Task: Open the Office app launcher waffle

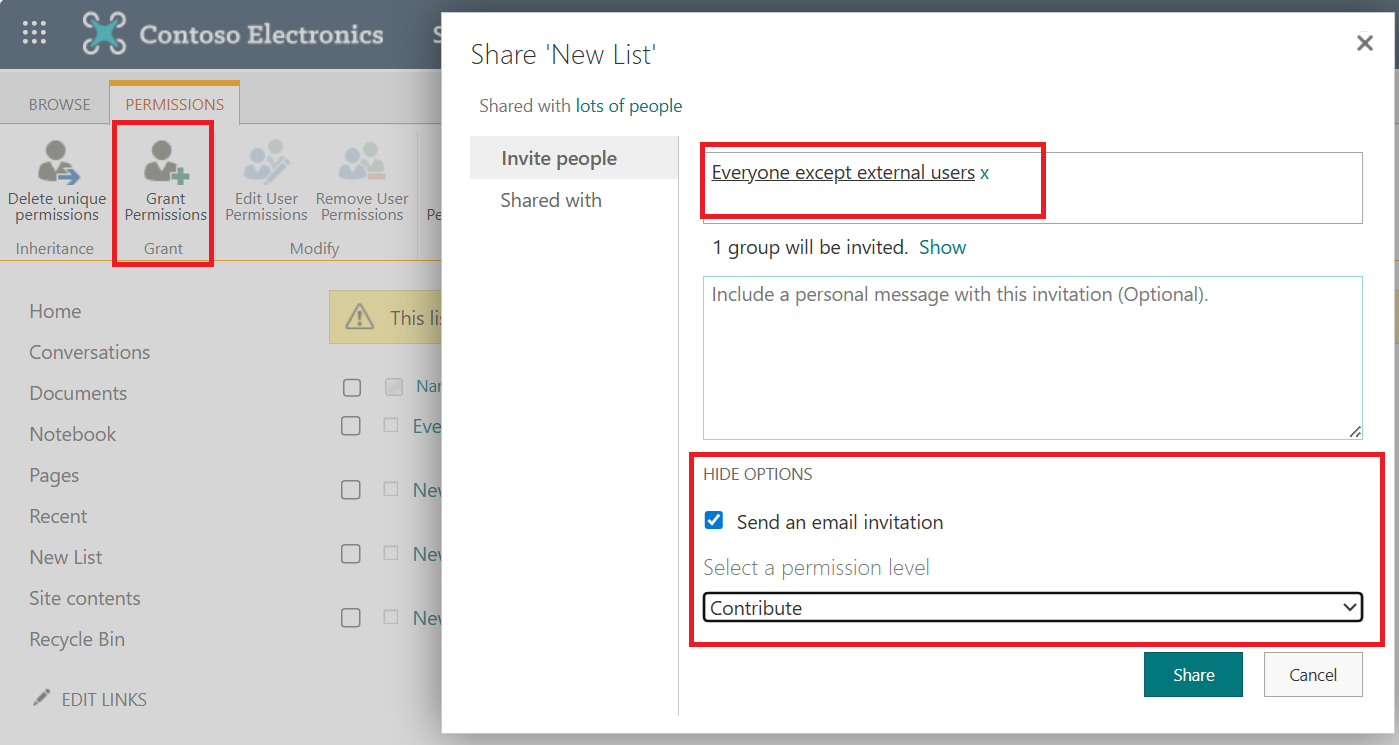Action: click(33, 33)
